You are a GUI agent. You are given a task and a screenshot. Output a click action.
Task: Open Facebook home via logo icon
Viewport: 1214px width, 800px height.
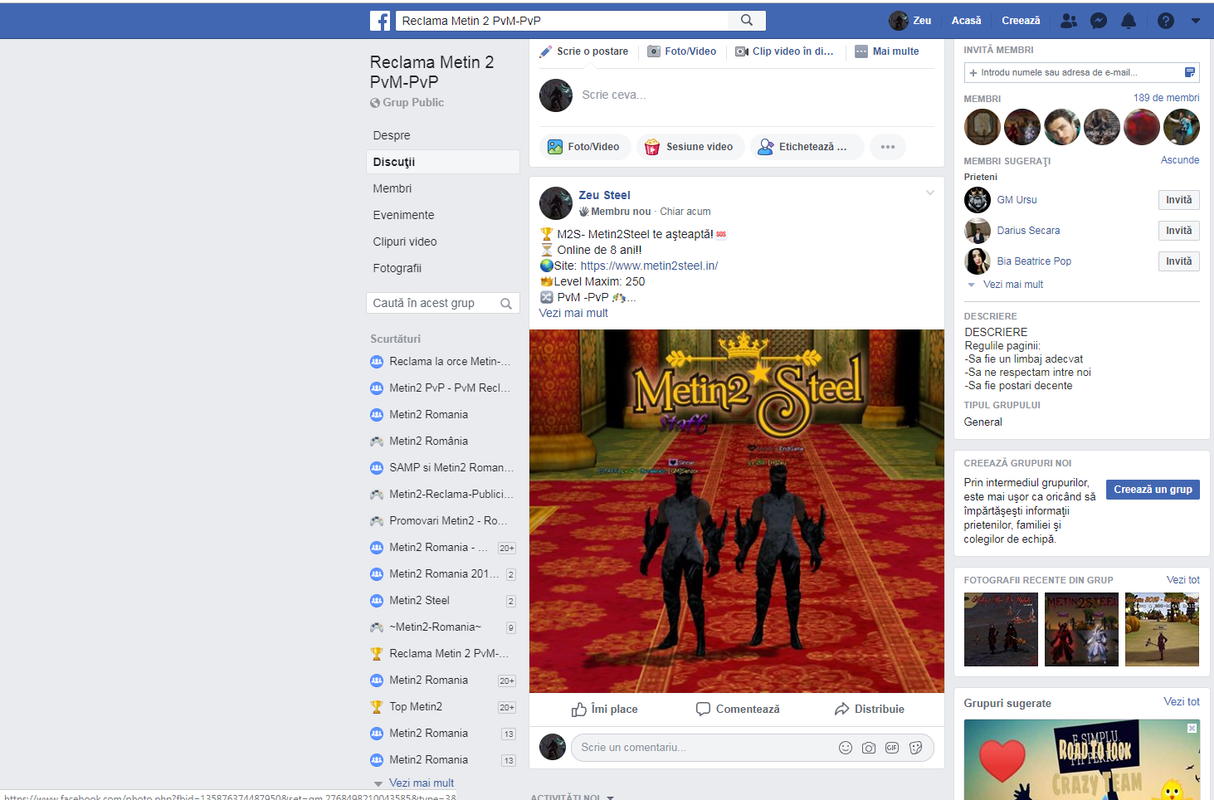click(380, 20)
